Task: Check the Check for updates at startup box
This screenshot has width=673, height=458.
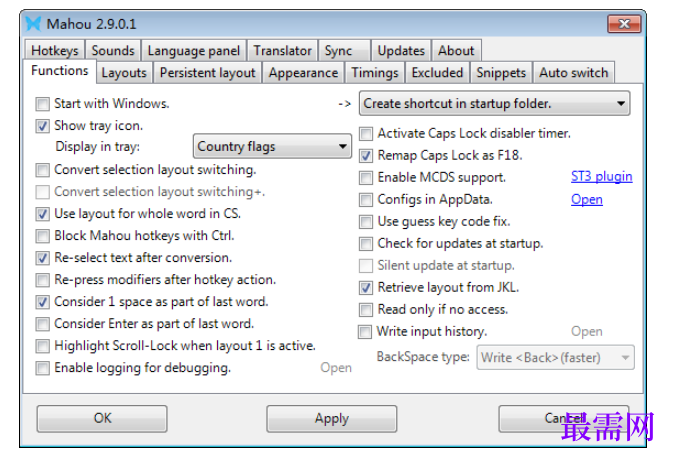Action: pos(366,243)
